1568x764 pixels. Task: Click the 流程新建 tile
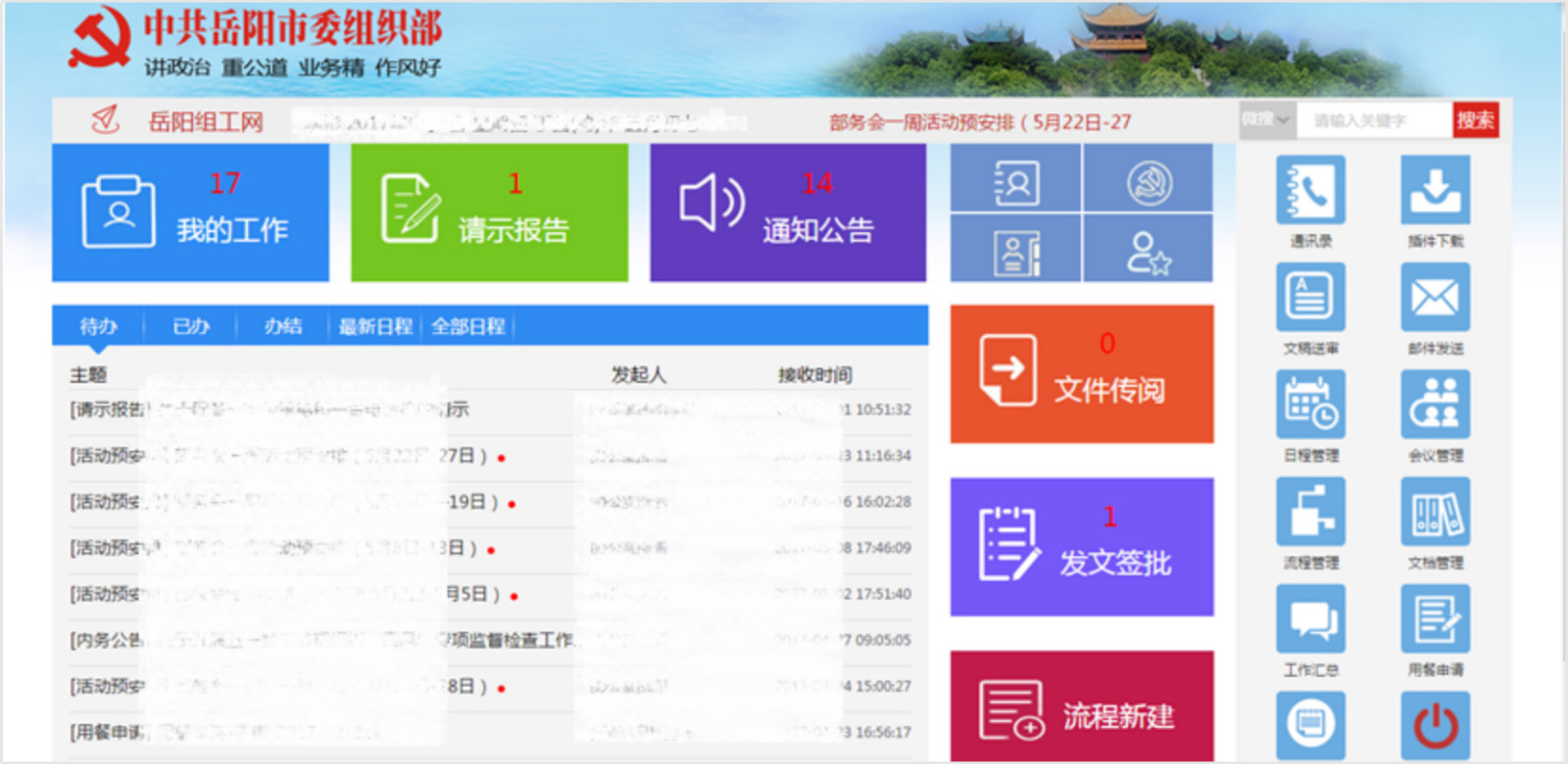pos(1082,705)
